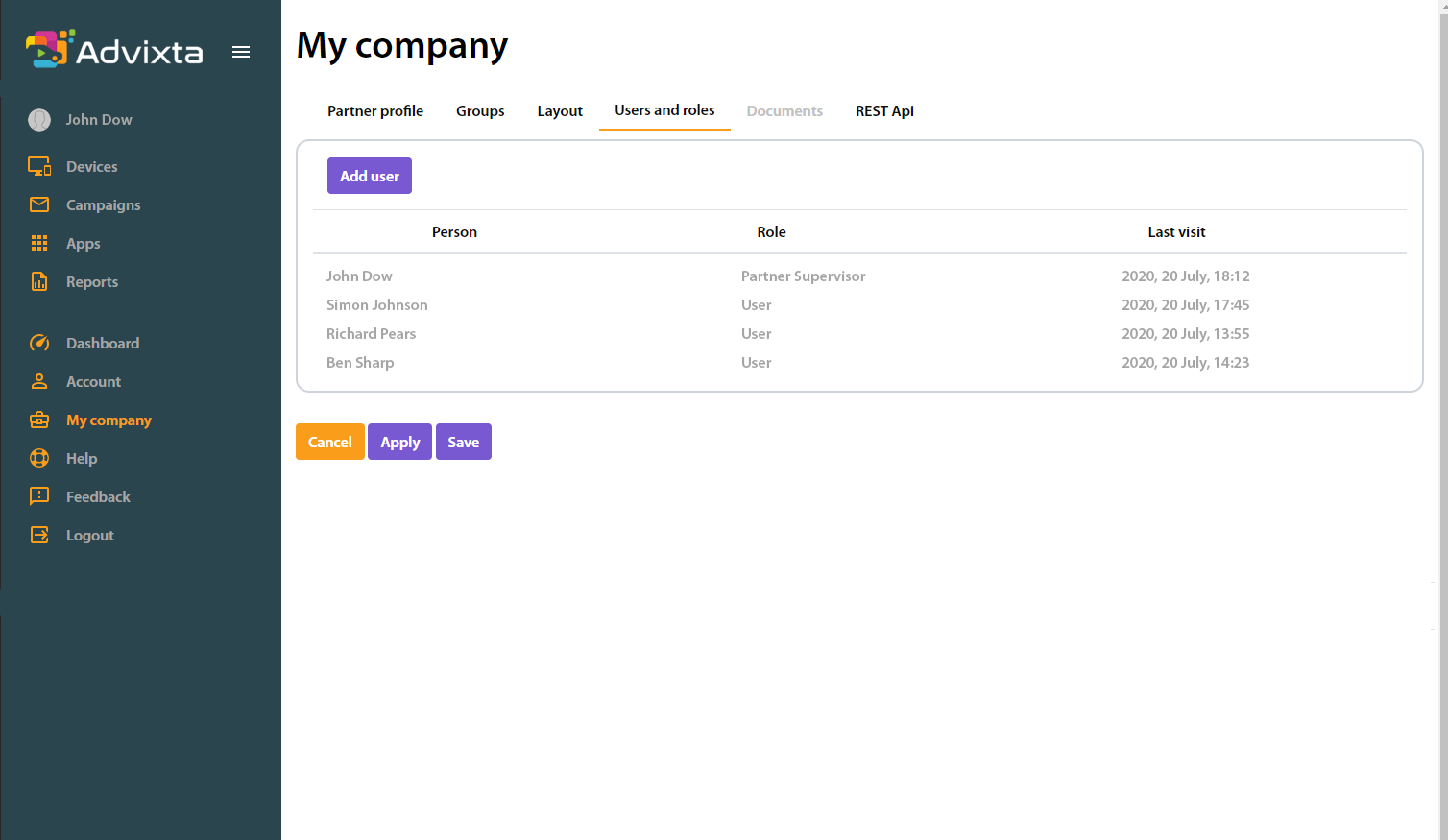Switch to the Layout tab

[560, 111]
